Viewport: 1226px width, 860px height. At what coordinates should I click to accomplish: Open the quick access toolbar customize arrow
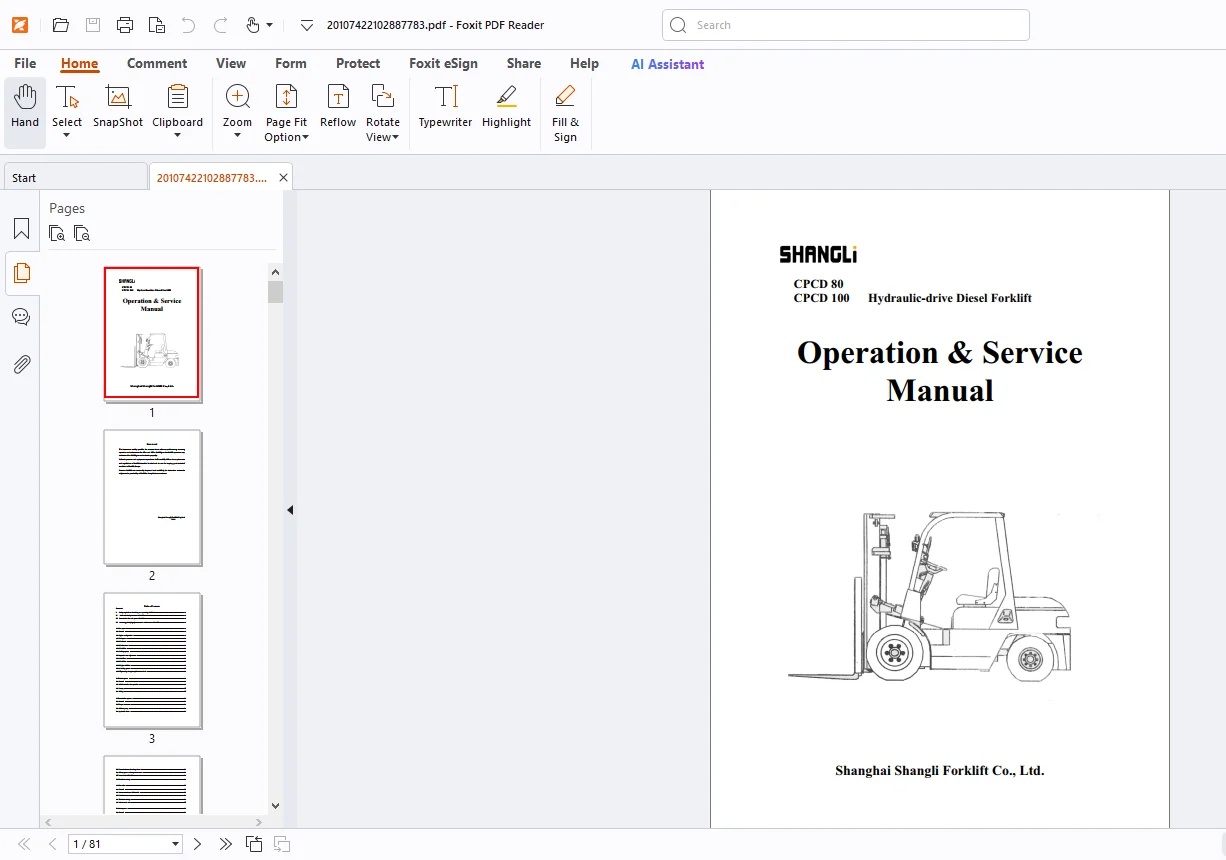tap(307, 25)
